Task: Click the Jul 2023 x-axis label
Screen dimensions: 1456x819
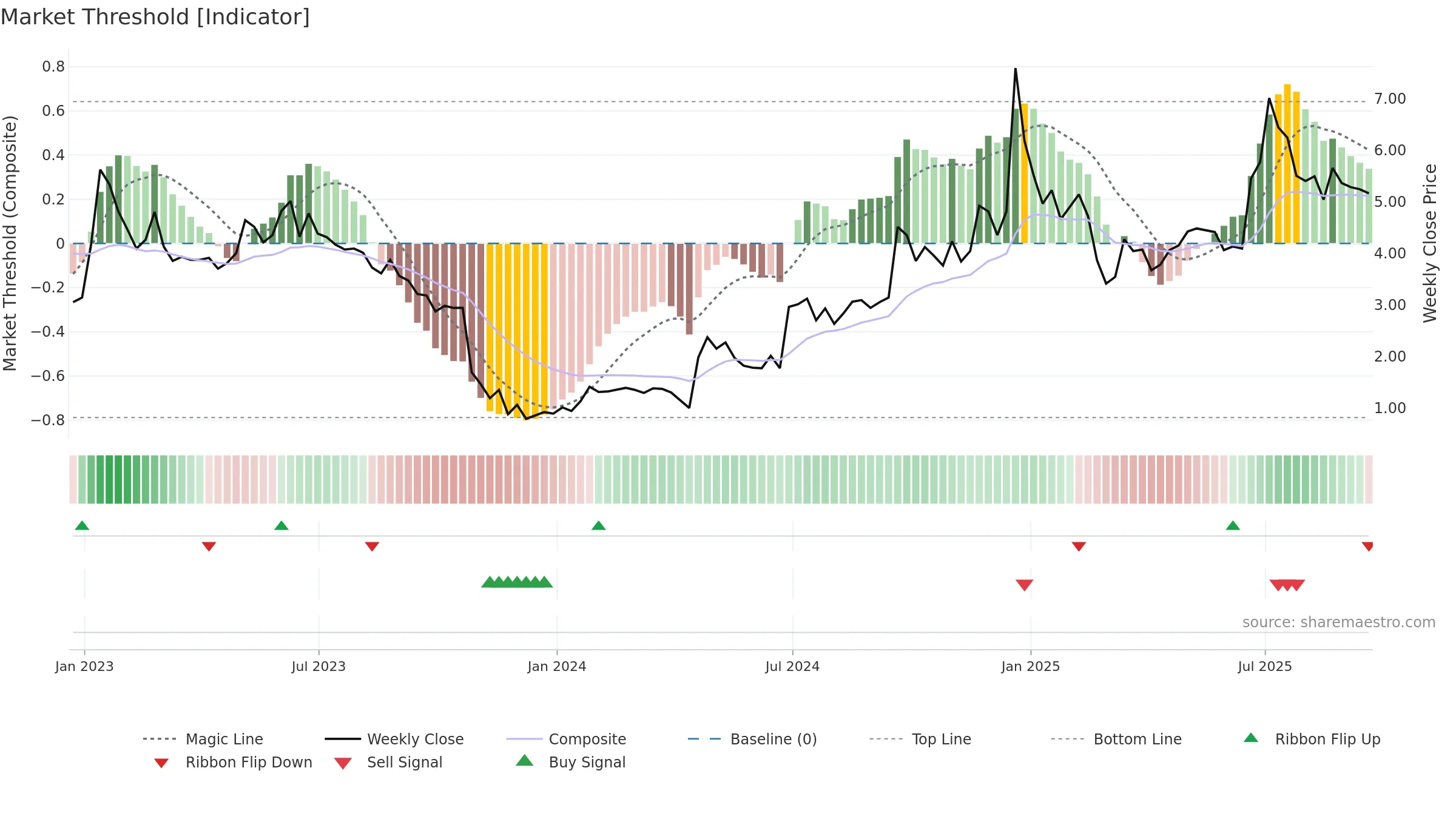Action: (x=318, y=666)
